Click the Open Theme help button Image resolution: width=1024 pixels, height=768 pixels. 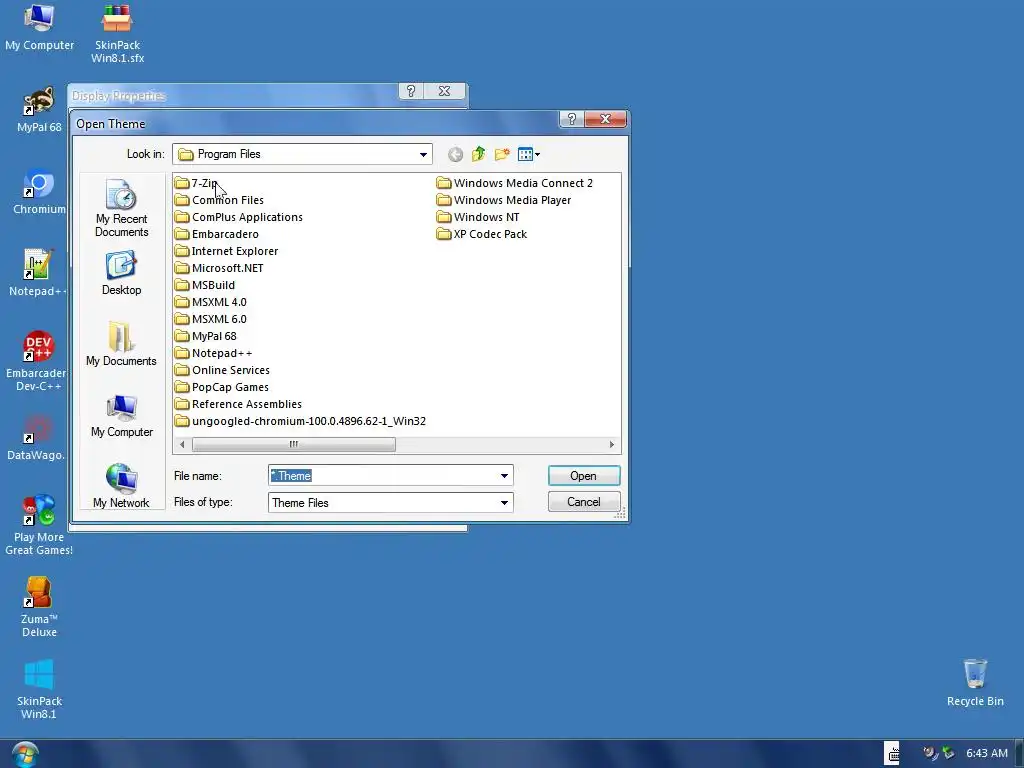point(571,119)
